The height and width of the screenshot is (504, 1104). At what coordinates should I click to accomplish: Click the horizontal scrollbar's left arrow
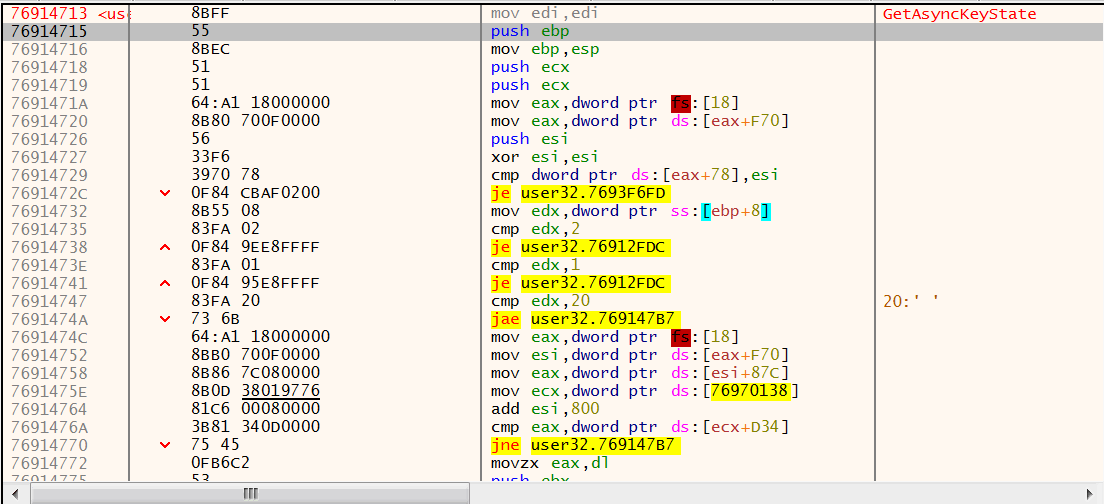[13, 493]
